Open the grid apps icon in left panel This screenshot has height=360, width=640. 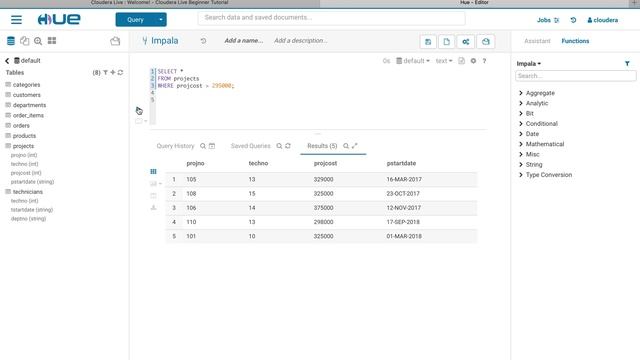point(52,40)
